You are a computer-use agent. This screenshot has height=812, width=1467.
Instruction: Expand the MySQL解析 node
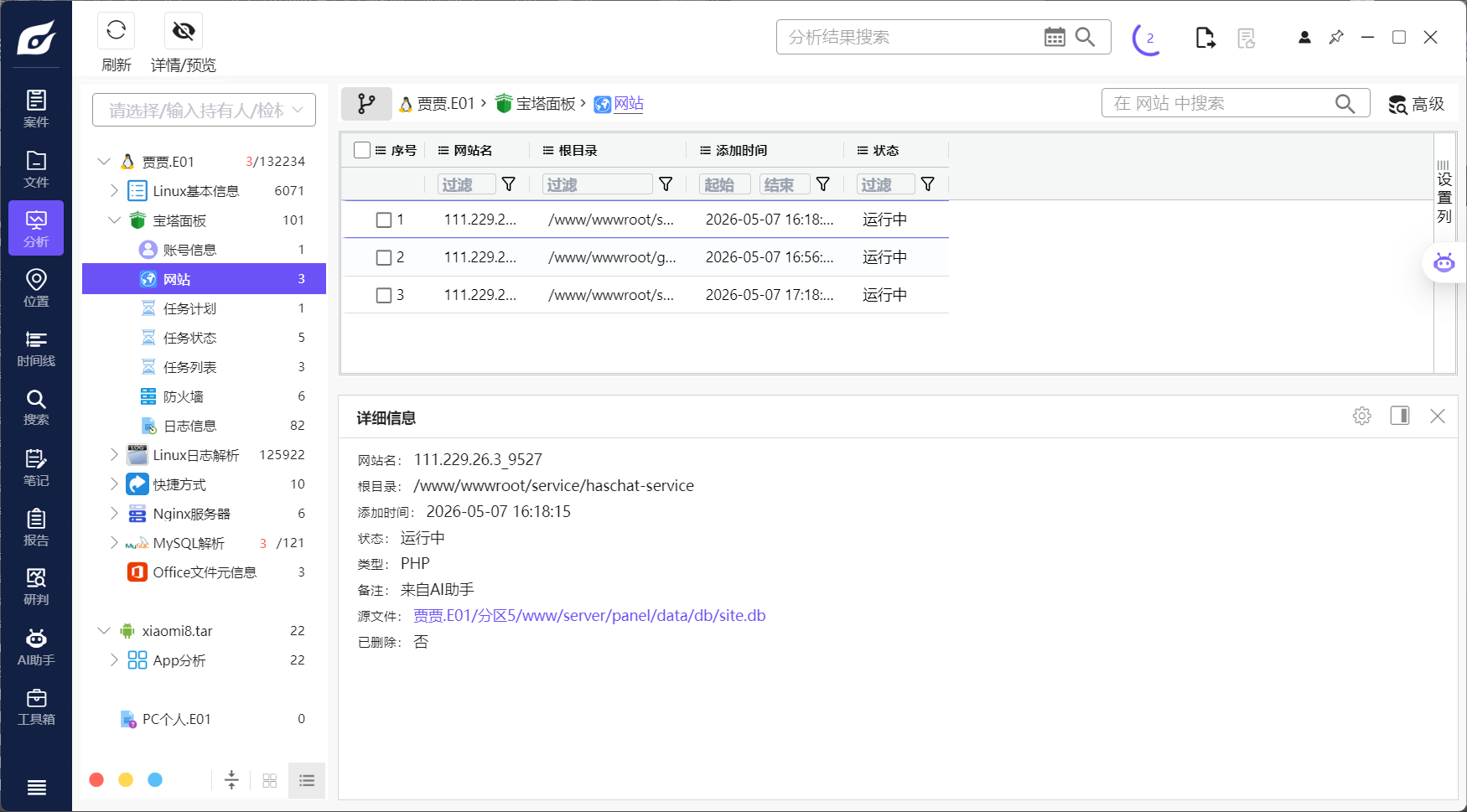(114, 543)
